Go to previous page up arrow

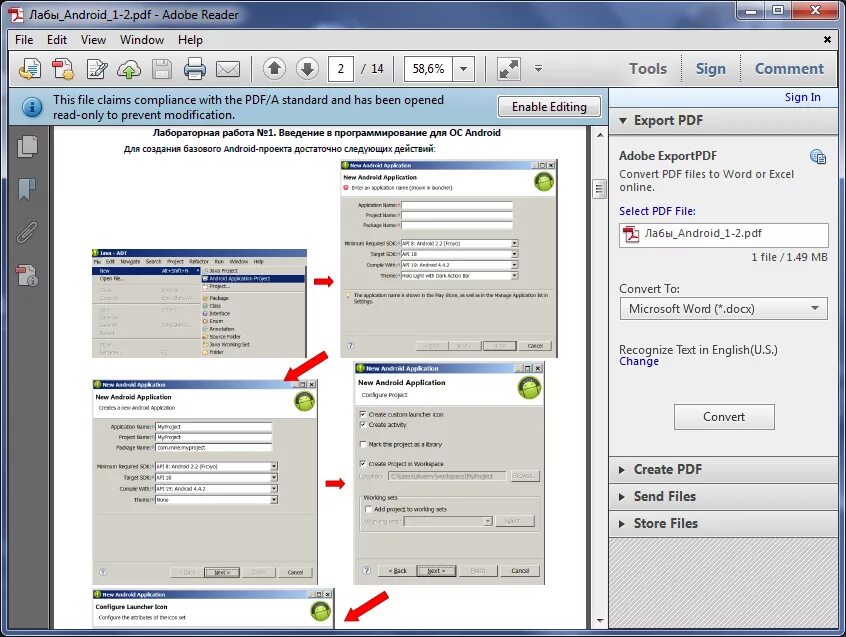coord(274,69)
